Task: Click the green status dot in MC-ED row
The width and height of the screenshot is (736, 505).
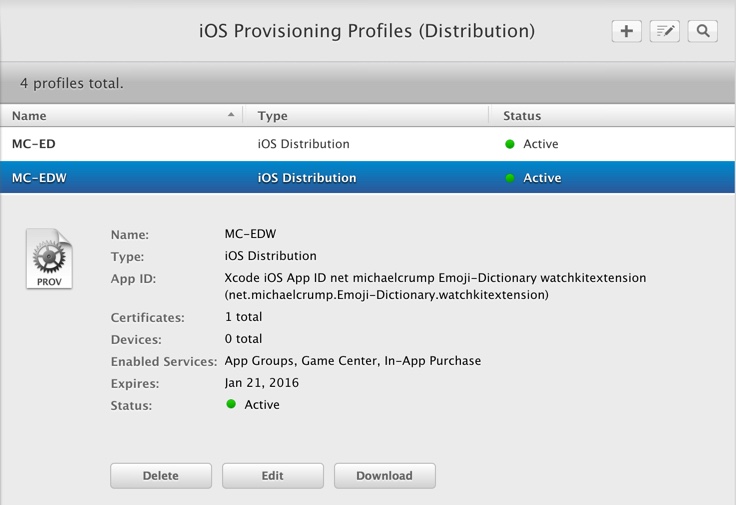Action: [510, 144]
